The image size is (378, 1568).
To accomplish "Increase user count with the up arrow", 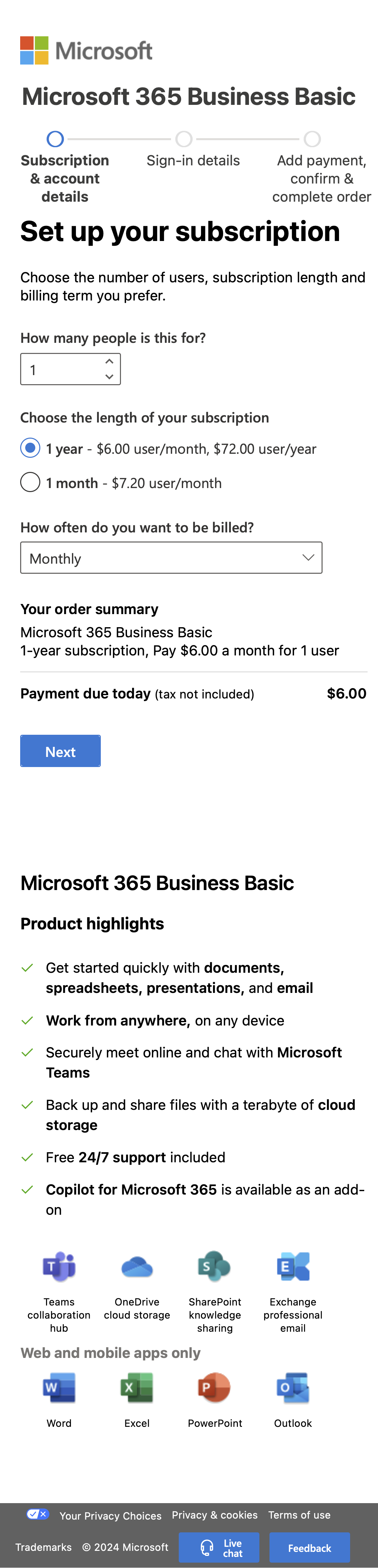I will coord(109,360).
